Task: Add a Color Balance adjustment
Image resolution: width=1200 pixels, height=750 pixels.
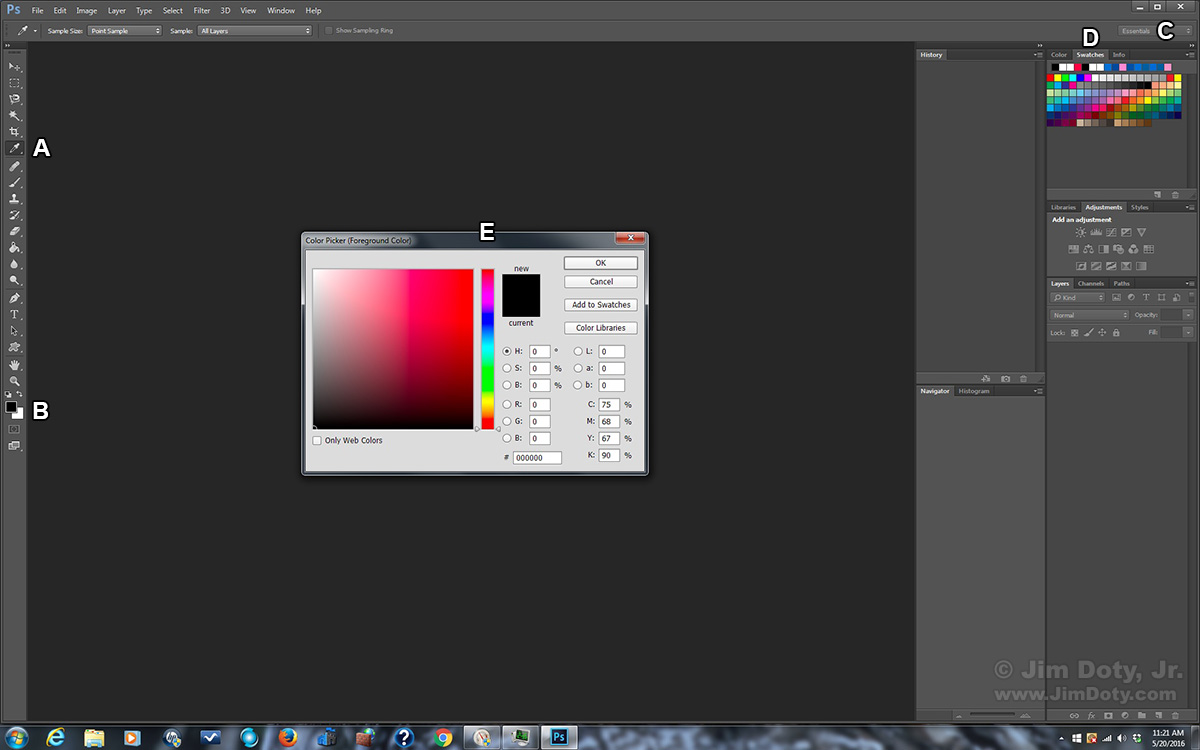Action: [1088, 249]
